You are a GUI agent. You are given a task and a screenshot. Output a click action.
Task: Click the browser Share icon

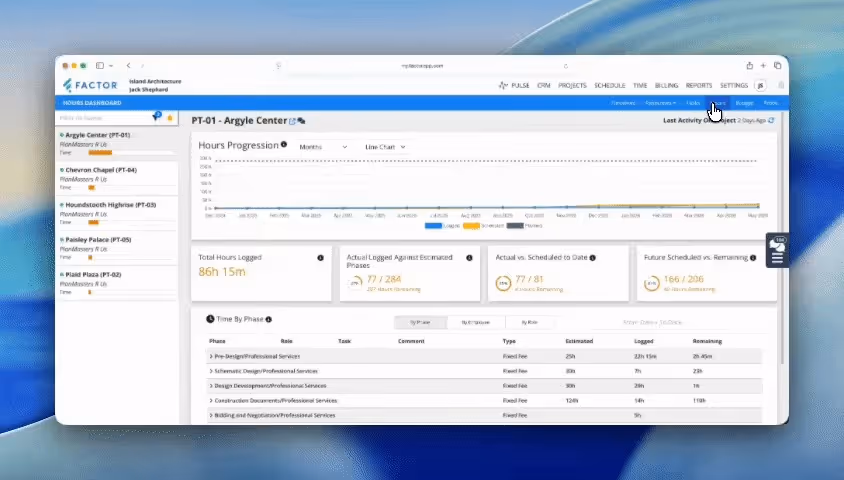tap(749, 66)
